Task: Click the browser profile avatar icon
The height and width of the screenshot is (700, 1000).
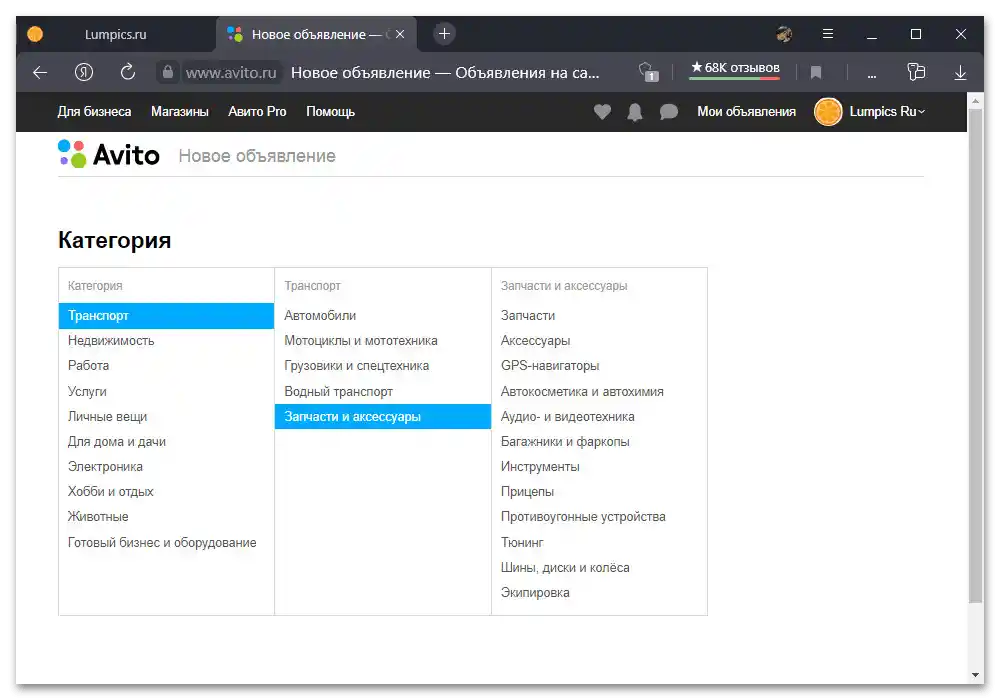Action: (784, 34)
